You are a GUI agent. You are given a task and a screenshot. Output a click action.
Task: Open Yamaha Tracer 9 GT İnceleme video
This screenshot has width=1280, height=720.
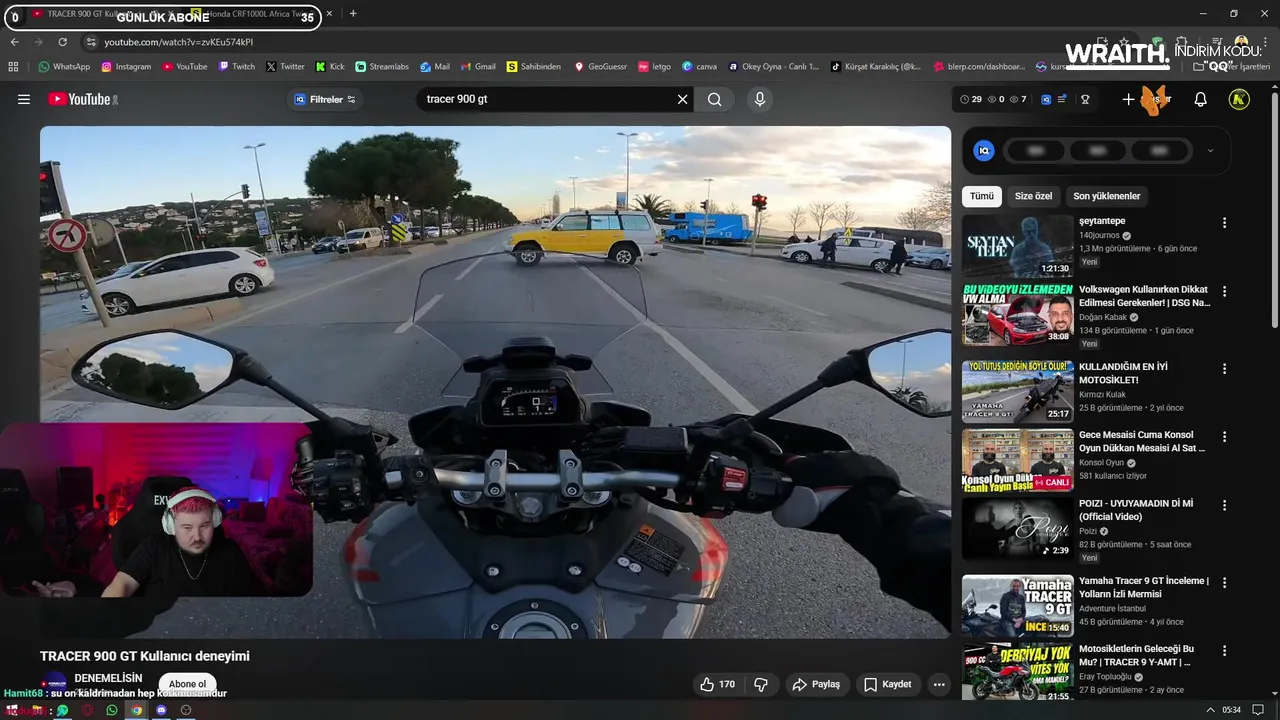click(1017, 605)
